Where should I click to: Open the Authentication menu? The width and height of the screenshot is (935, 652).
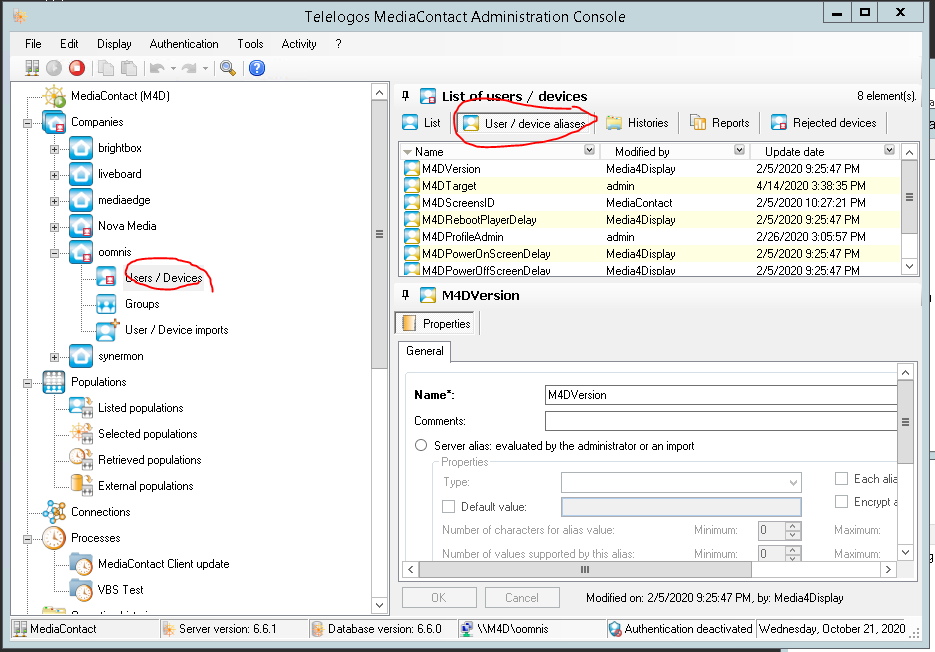184,44
